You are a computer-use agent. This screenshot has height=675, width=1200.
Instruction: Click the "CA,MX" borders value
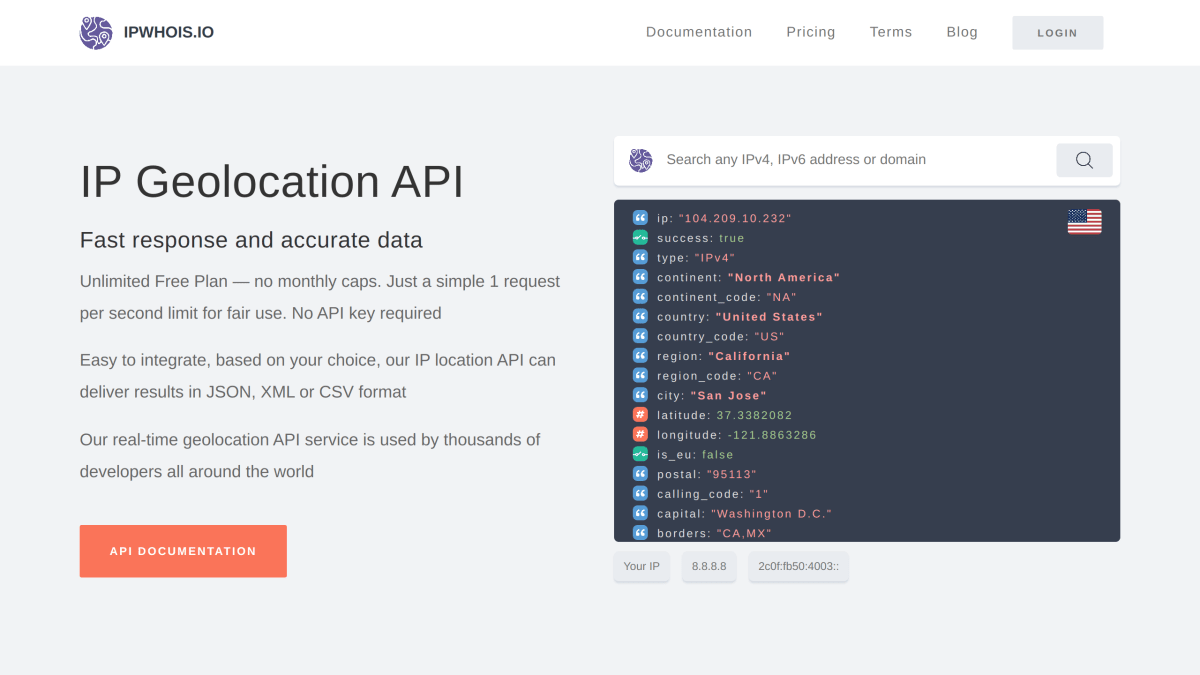[744, 533]
